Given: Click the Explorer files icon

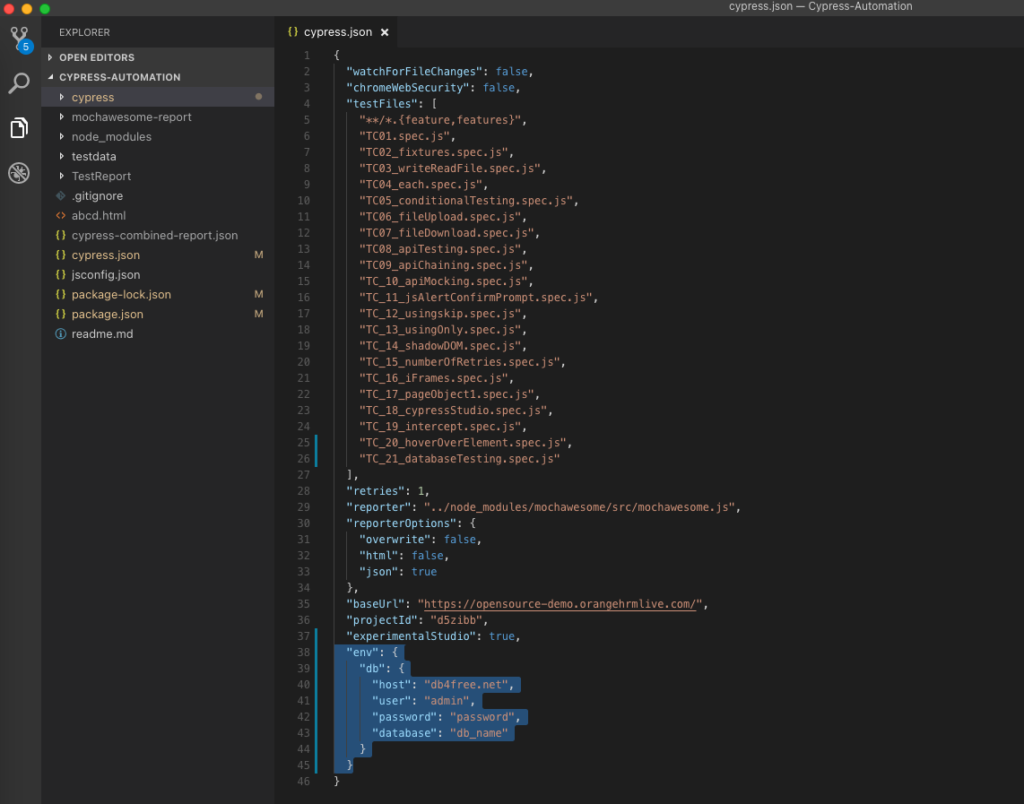Looking at the screenshot, I should tap(19, 128).
